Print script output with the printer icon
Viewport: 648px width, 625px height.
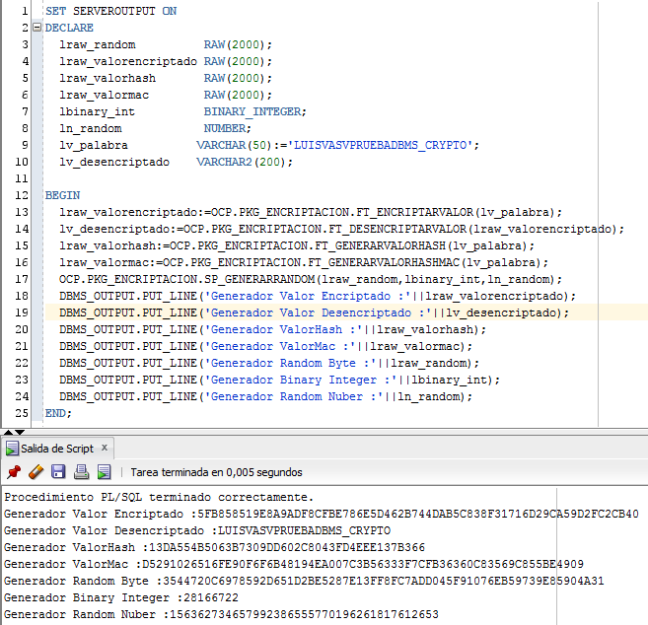(81, 472)
